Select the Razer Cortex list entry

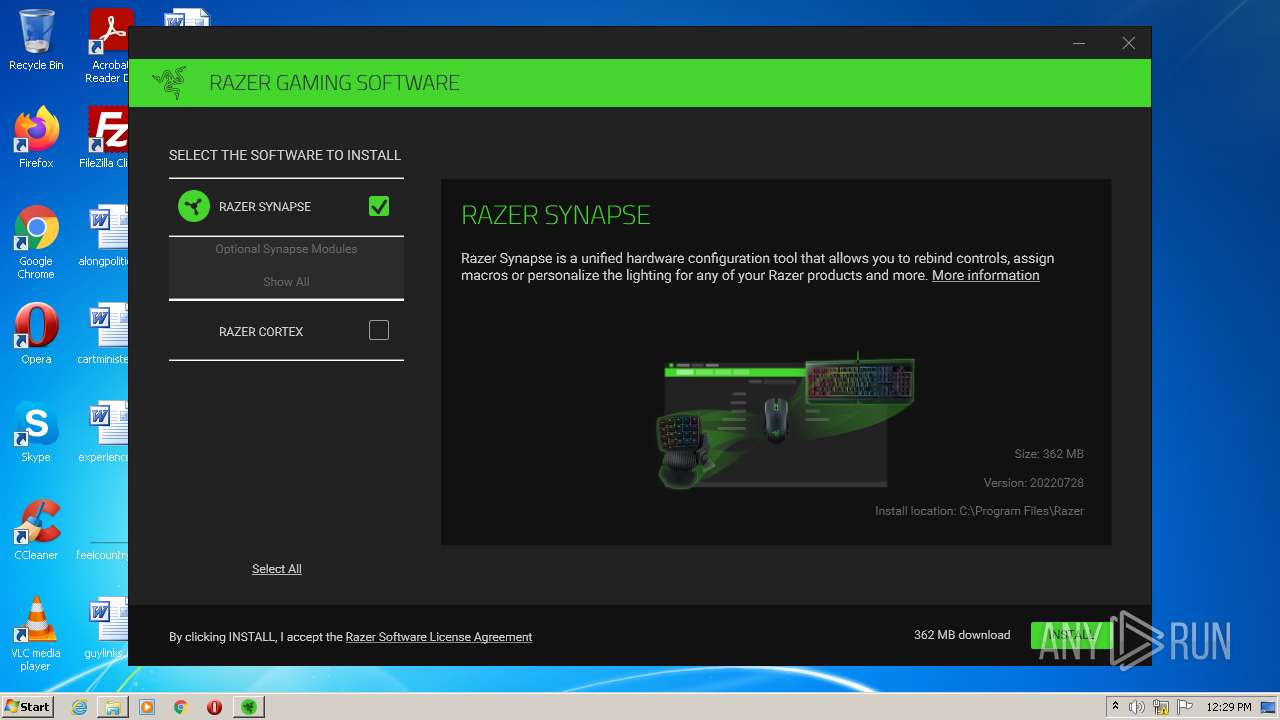[286, 331]
